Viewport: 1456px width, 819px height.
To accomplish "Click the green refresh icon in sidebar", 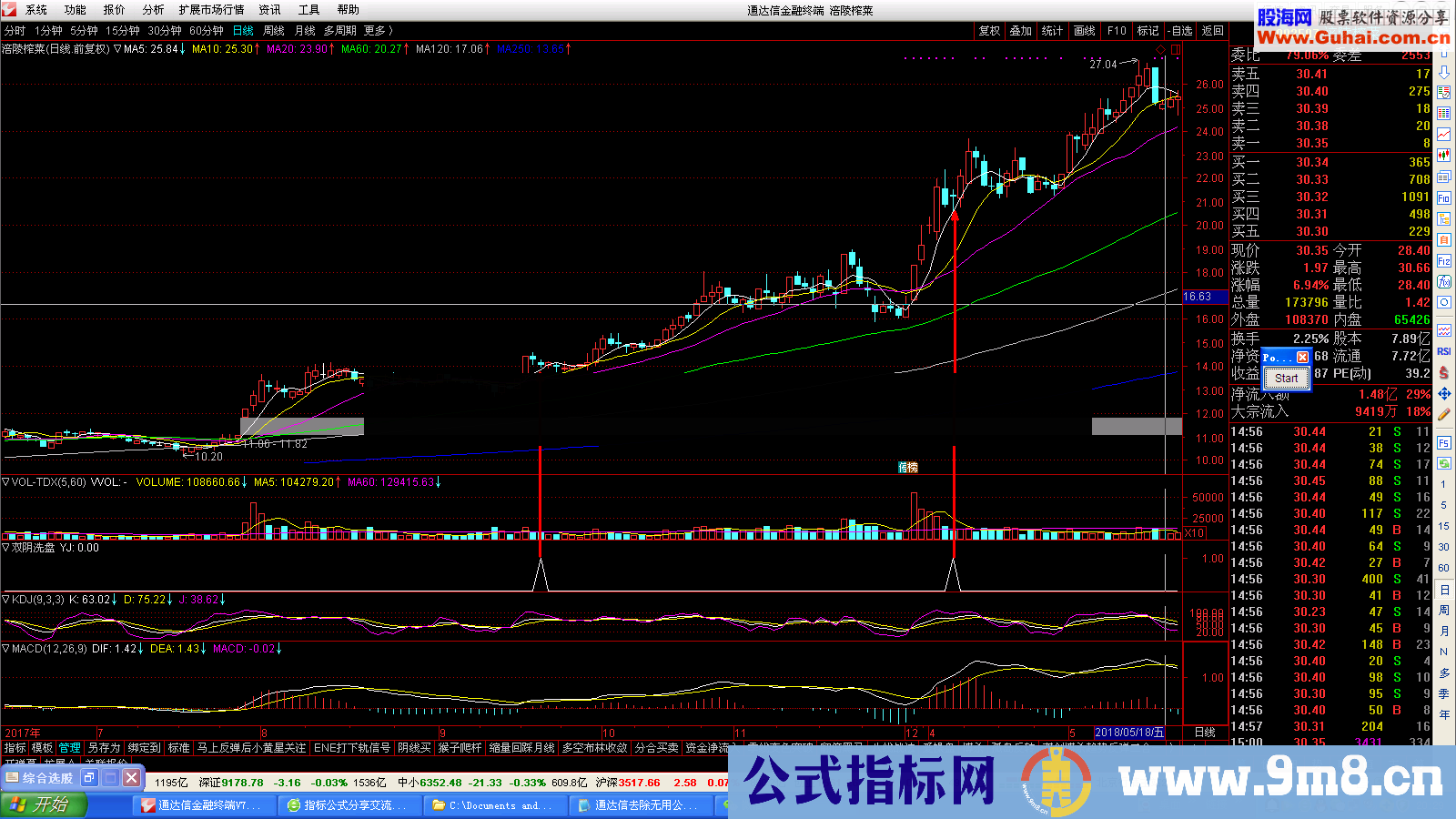I will point(1444,463).
